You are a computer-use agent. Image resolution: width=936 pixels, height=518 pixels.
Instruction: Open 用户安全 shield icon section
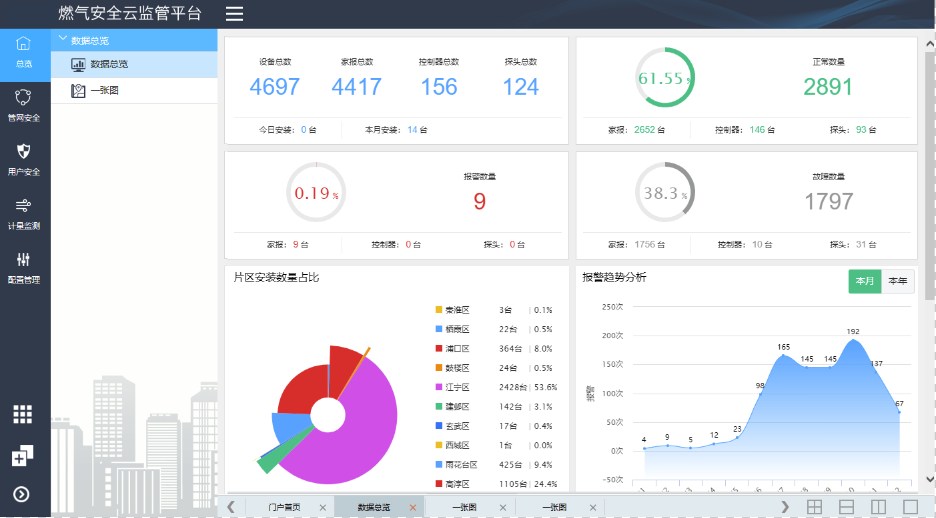(24, 157)
